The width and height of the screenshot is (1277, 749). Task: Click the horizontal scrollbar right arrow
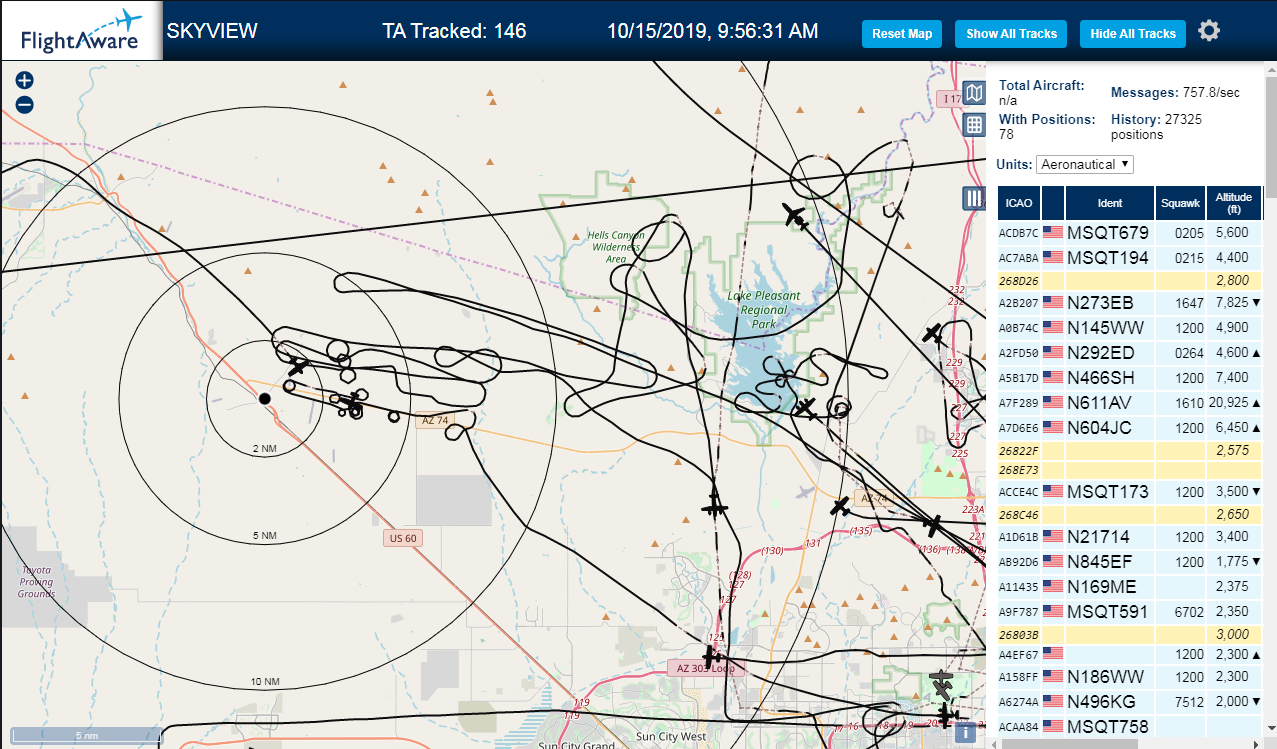(1255, 743)
